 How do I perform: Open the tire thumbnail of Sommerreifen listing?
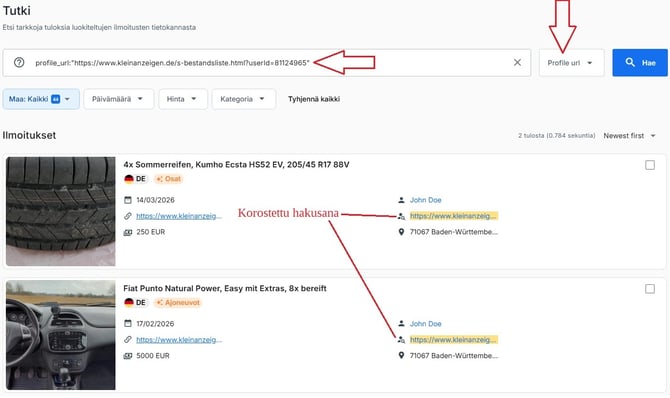[61, 211]
